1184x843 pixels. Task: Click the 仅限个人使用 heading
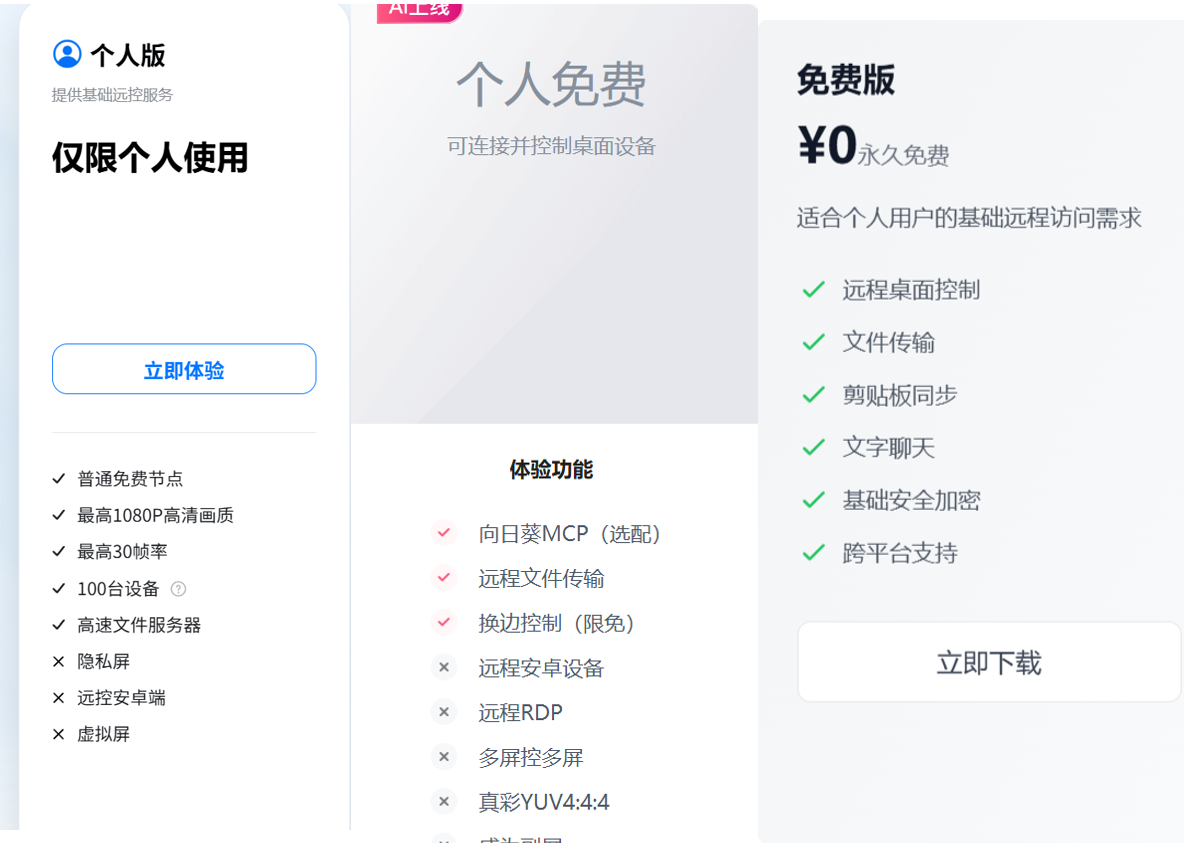150,157
